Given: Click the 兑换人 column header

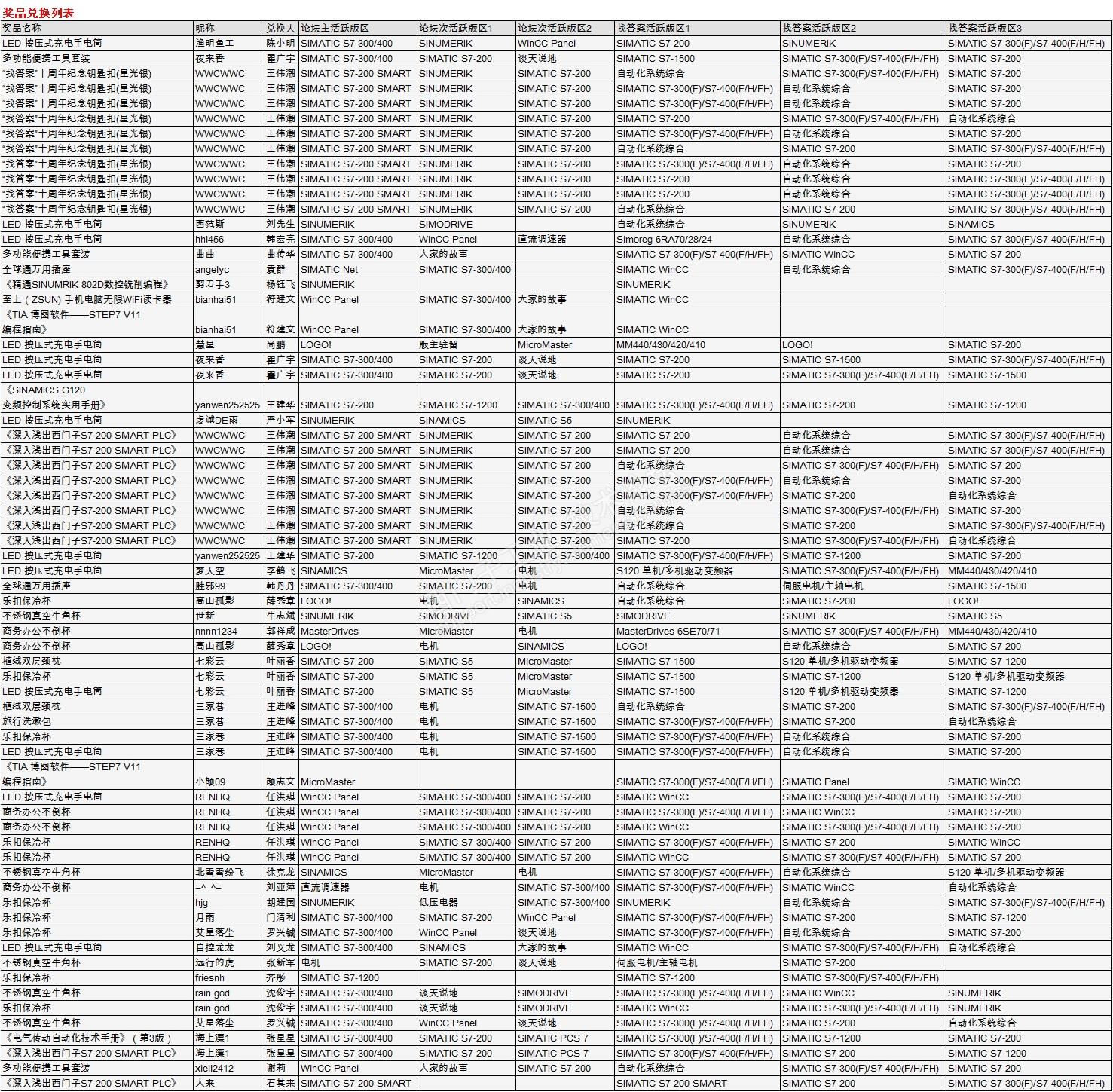Looking at the screenshot, I should pyautogui.click(x=280, y=28).
